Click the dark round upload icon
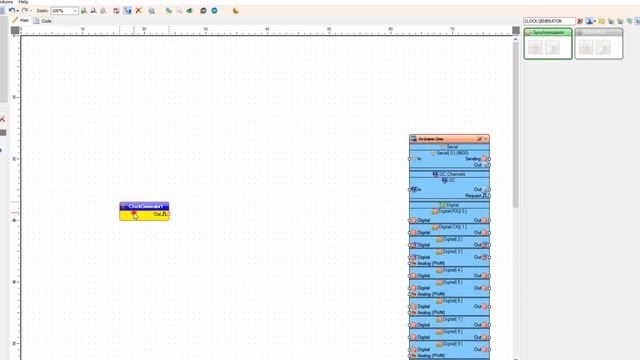The width and height of the screenshot is (640, 360). 203,11
